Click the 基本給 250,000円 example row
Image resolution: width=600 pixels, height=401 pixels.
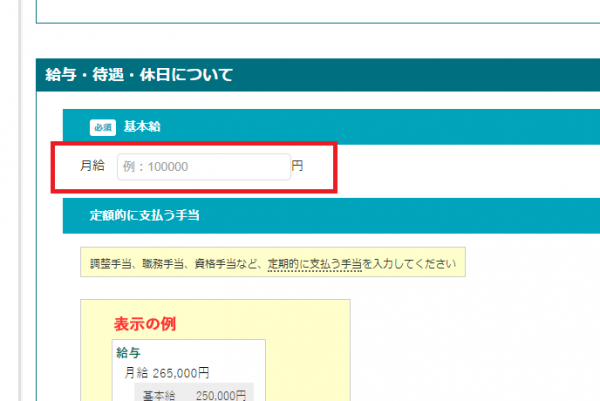coord(194,394)
